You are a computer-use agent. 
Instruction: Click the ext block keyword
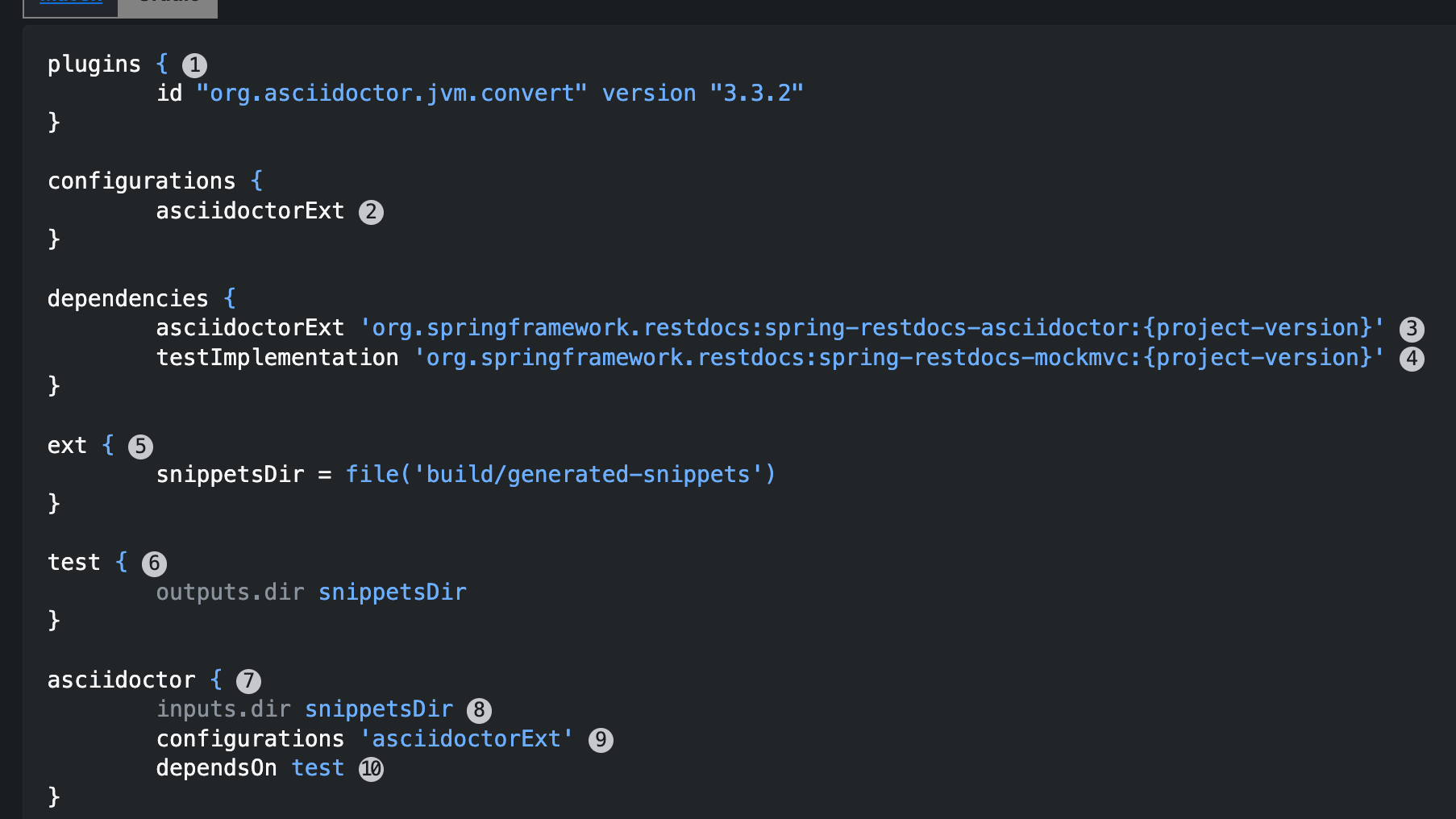[67, 446]
